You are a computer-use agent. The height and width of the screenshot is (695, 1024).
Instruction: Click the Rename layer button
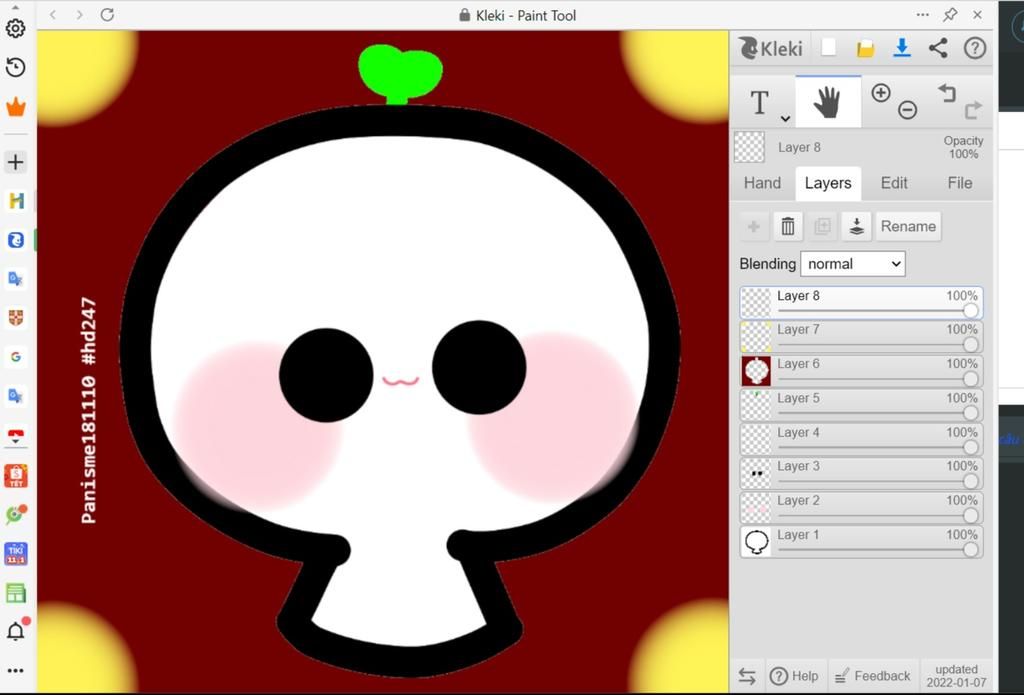(x=908, y=226)
